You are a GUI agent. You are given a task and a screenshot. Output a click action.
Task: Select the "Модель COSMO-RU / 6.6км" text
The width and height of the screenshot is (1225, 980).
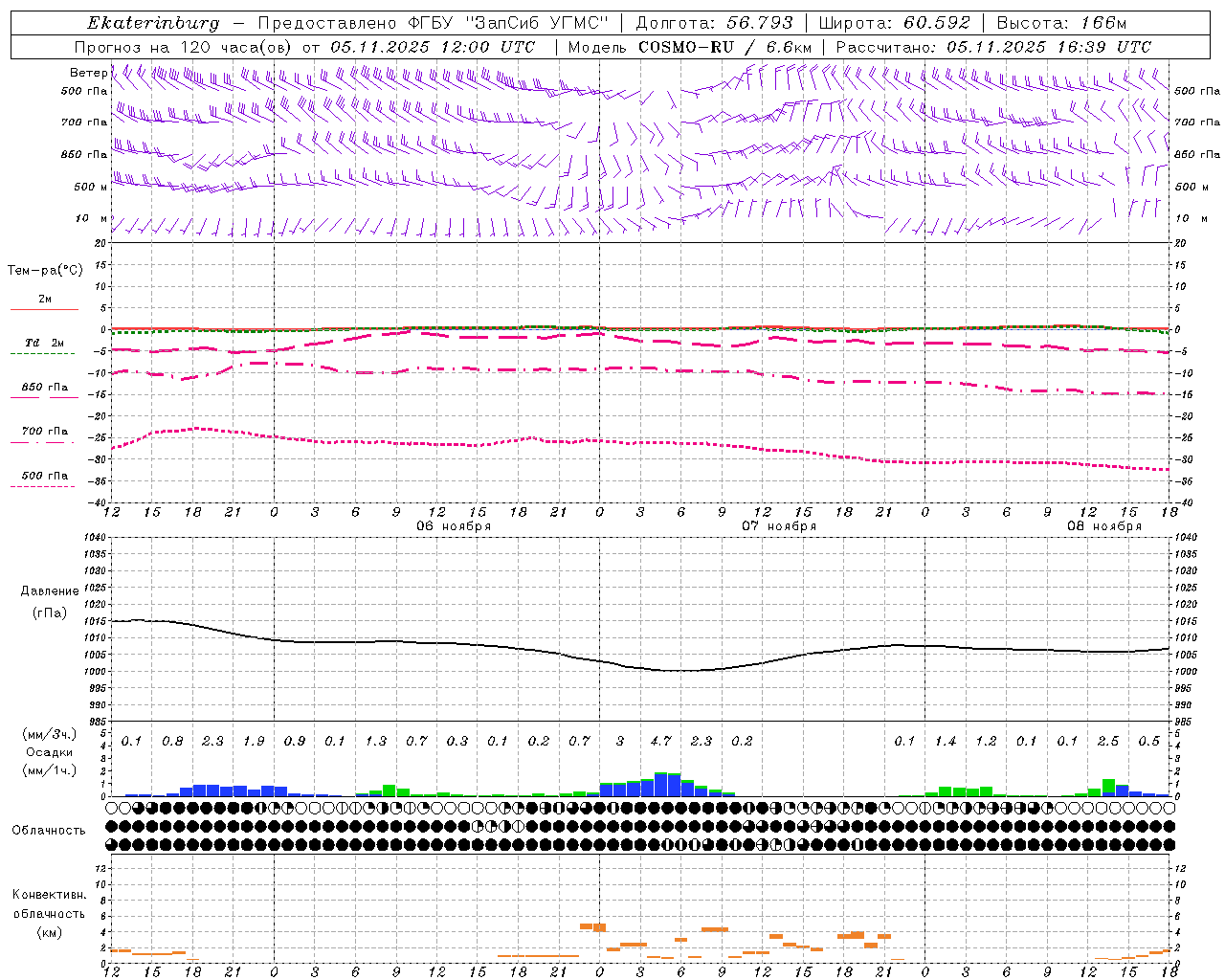coord(690,47)
